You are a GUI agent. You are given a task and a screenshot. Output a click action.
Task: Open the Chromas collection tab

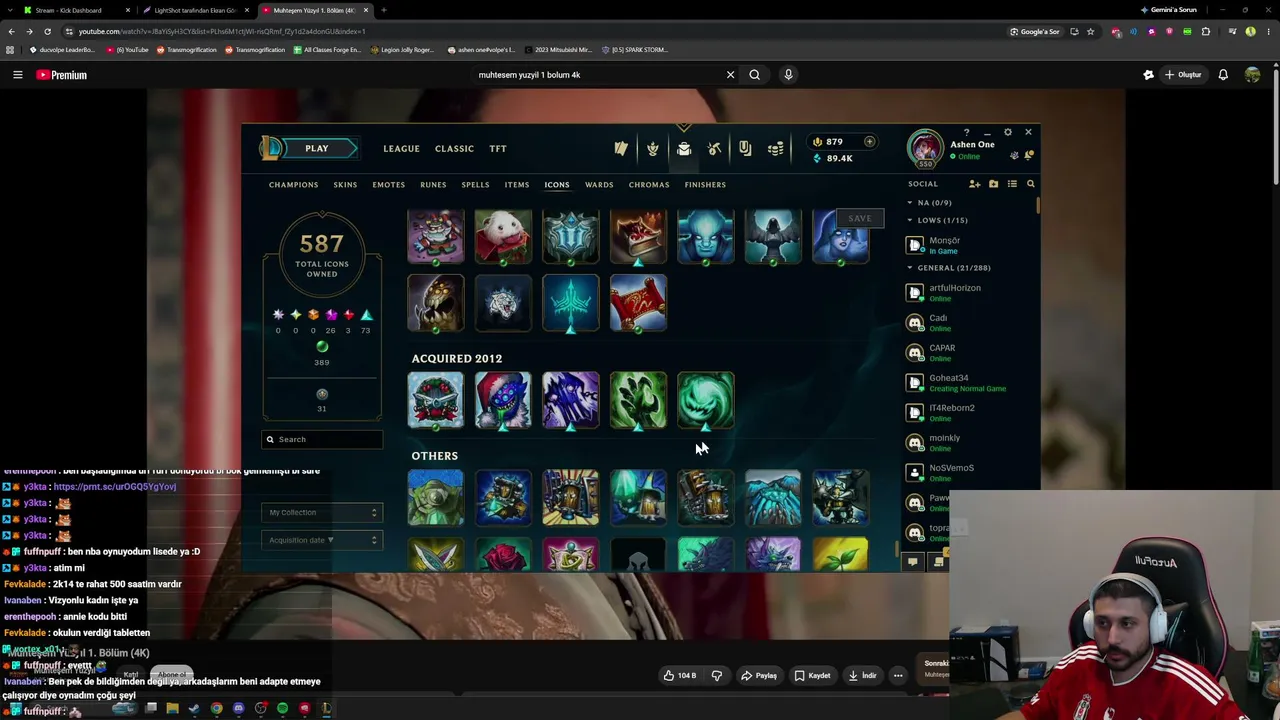point(649,185)
